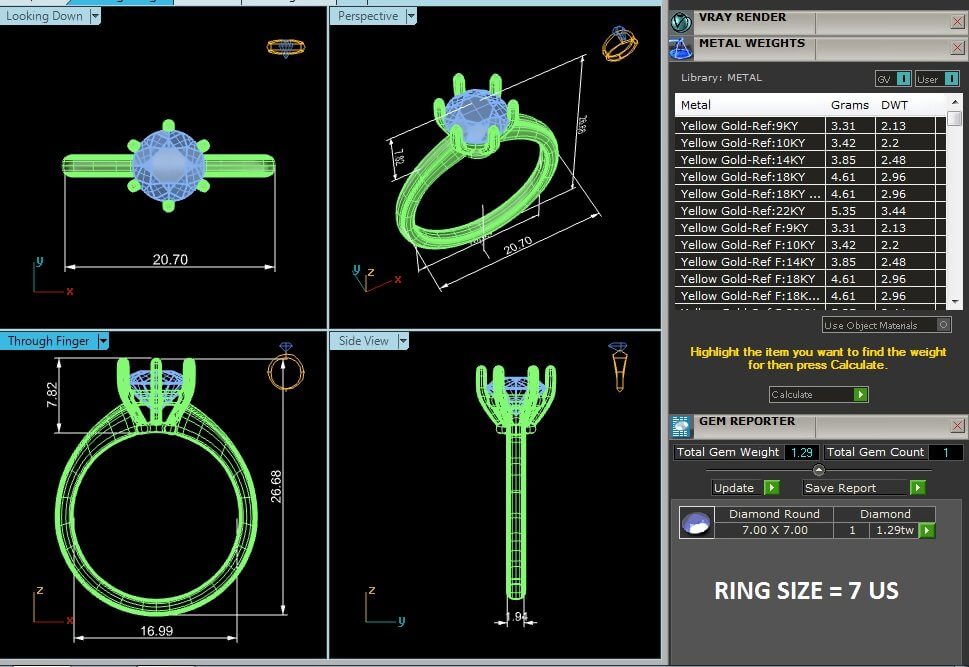Click the VRay Render panel icon
The height and width of the screenshot is (667, 969).
pos(681,21)
